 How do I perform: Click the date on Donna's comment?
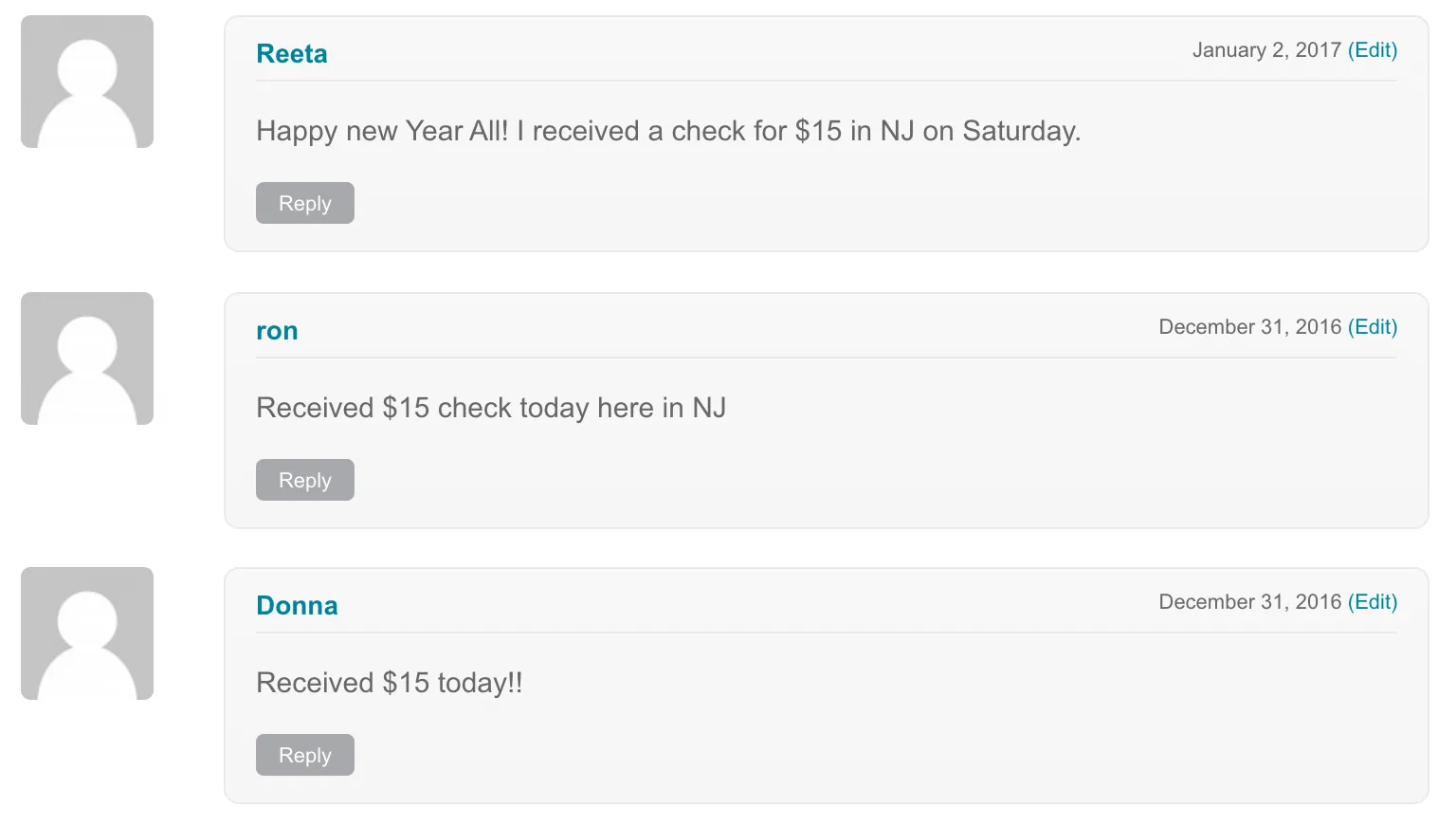(1249, 602)
